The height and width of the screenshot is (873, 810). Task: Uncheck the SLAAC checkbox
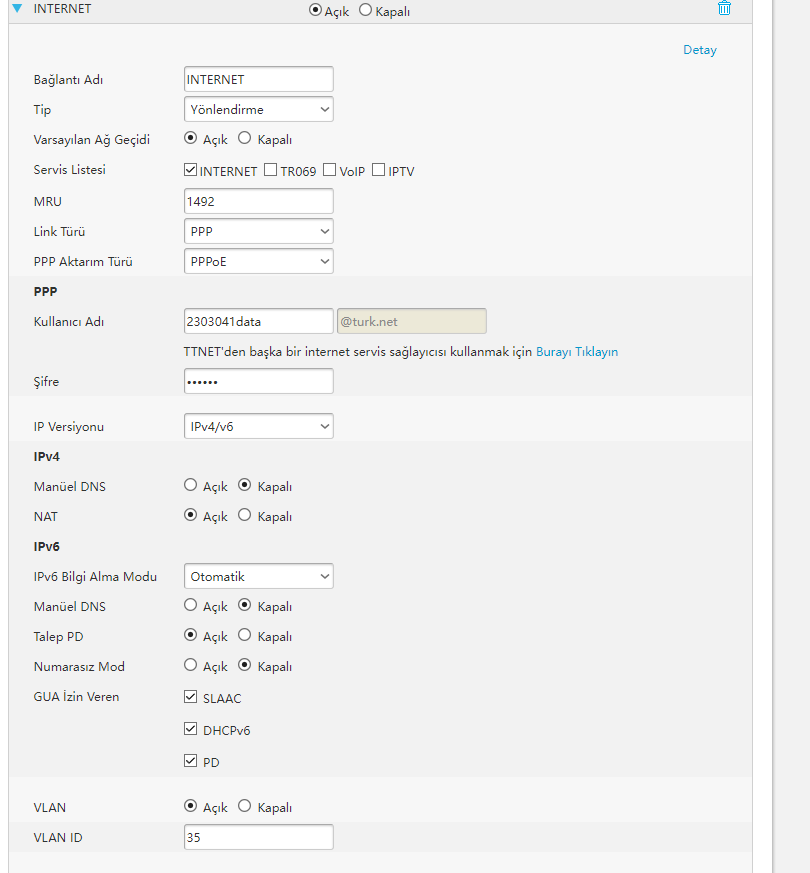[190, 697]
